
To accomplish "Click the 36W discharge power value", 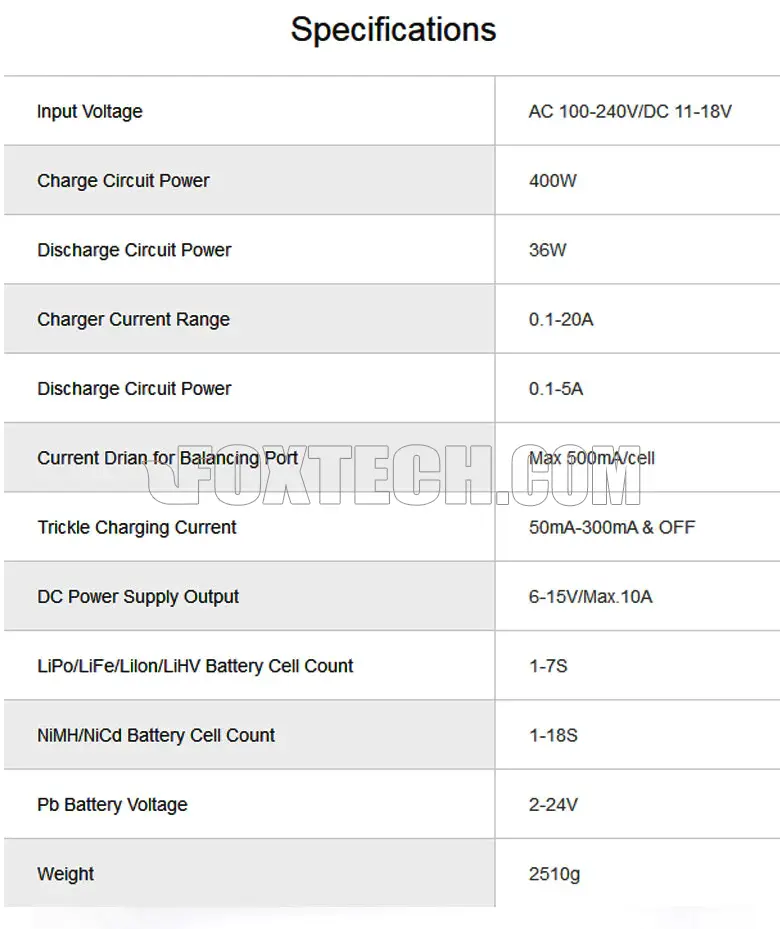I will 547,250.
